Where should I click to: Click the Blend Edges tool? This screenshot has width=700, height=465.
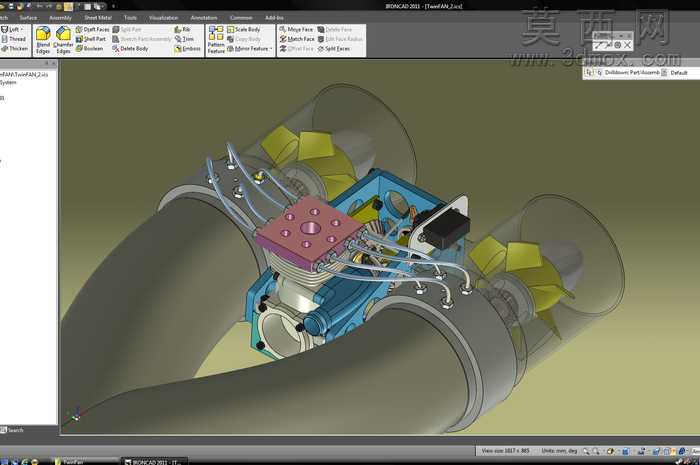pos(43,40)
